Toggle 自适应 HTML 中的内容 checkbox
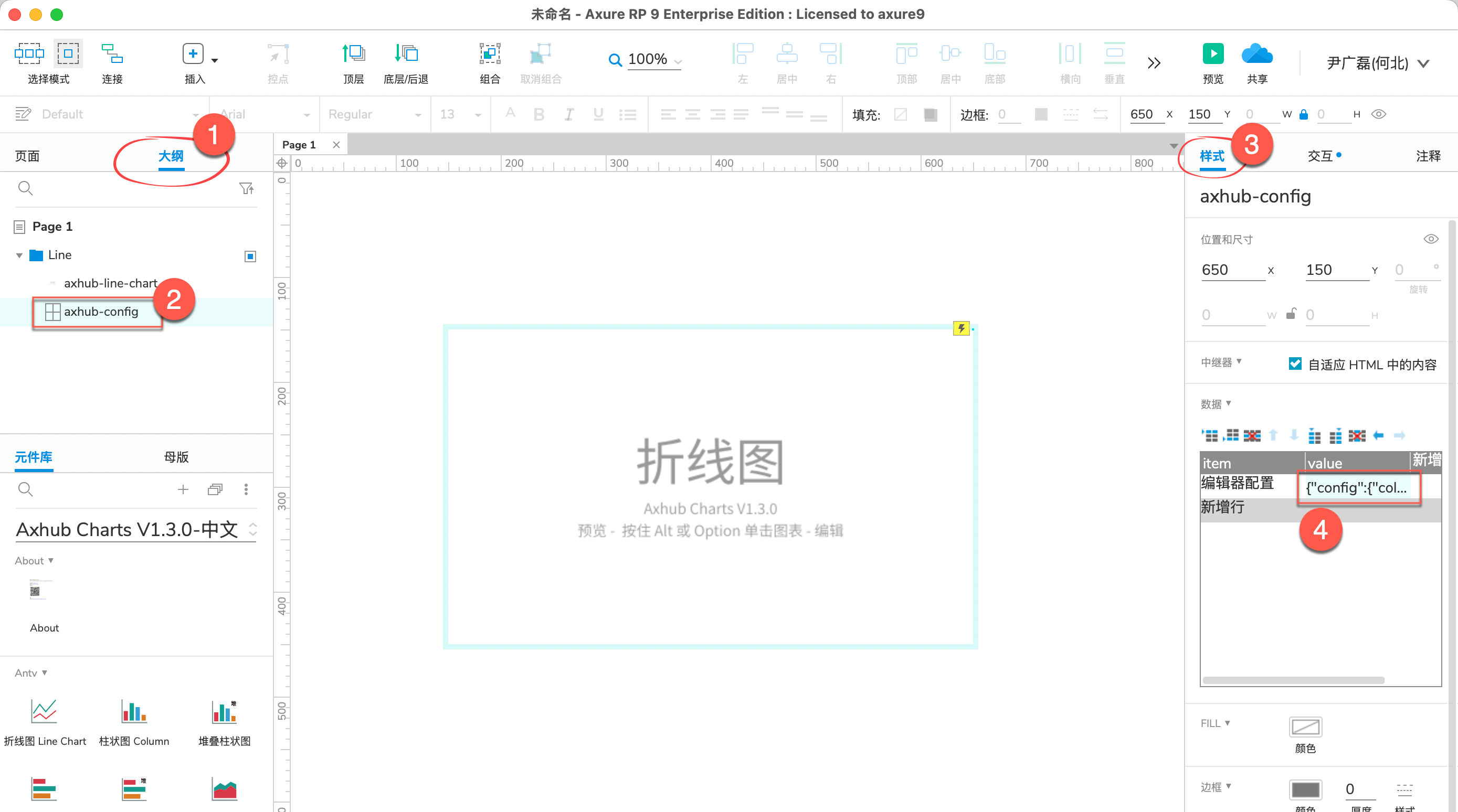Screen dimensions: 1458x812 1294,364
